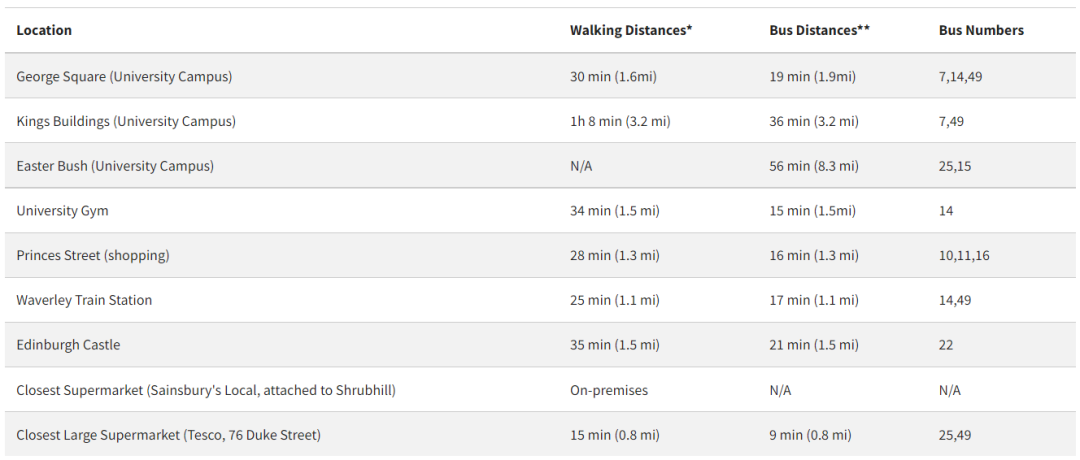Click the On-premises walking distance cell
The width and height of the screenshot is (1080, 460).
tap(609, 390)
